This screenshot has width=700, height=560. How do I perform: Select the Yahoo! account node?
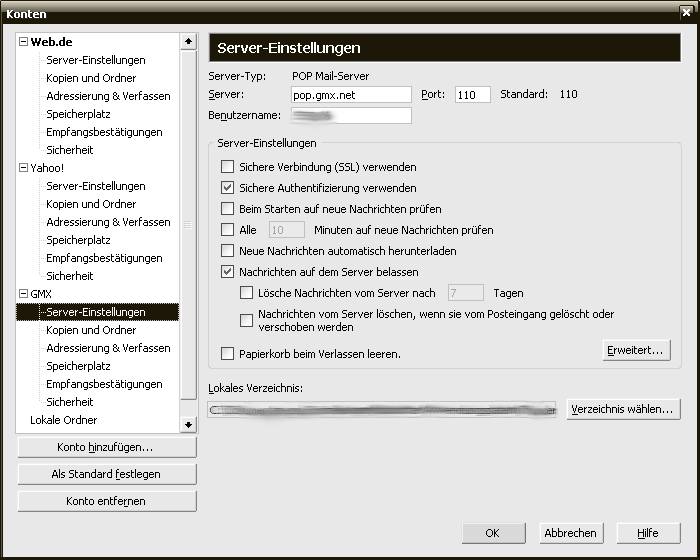(x=47, y=168)
